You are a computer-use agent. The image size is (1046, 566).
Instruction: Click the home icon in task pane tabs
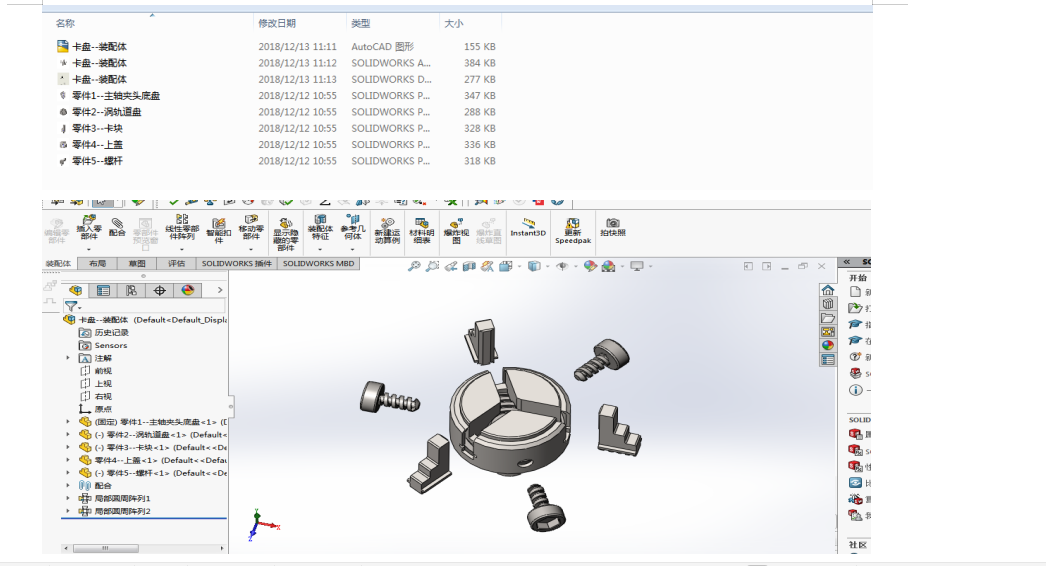[x=828, y=290]
